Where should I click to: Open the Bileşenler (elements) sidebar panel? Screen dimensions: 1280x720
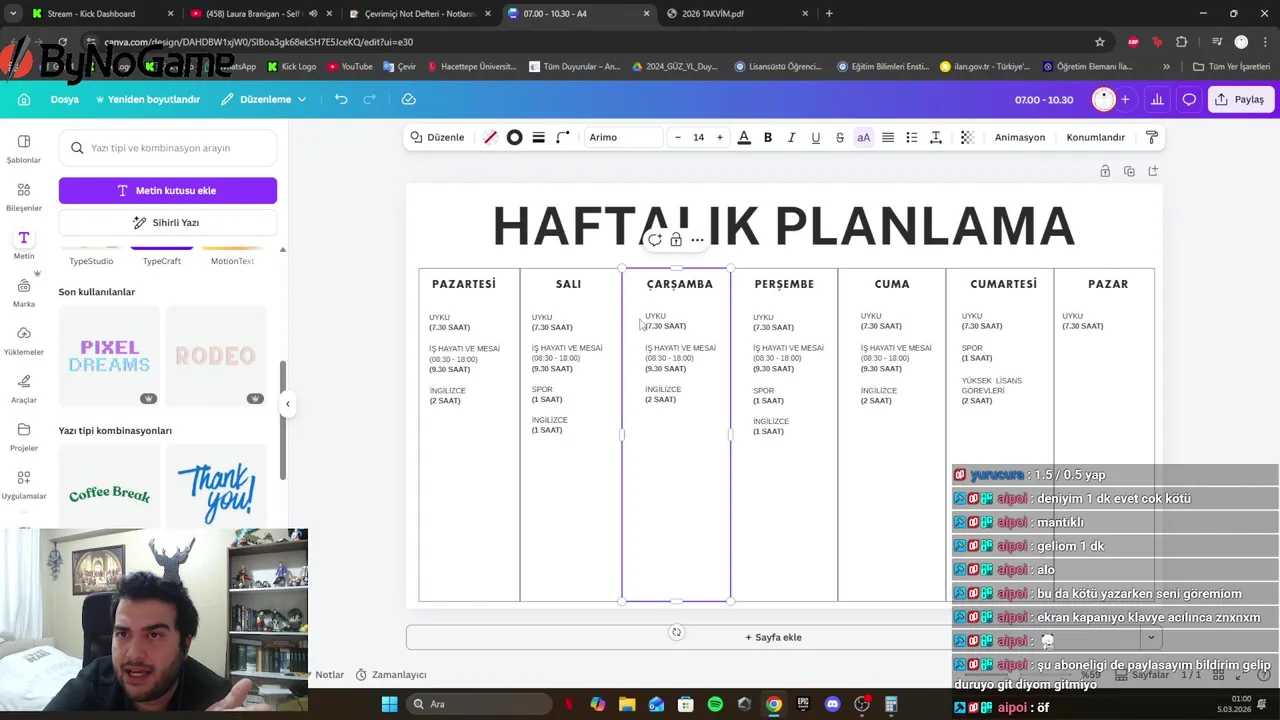pos(24,197)
